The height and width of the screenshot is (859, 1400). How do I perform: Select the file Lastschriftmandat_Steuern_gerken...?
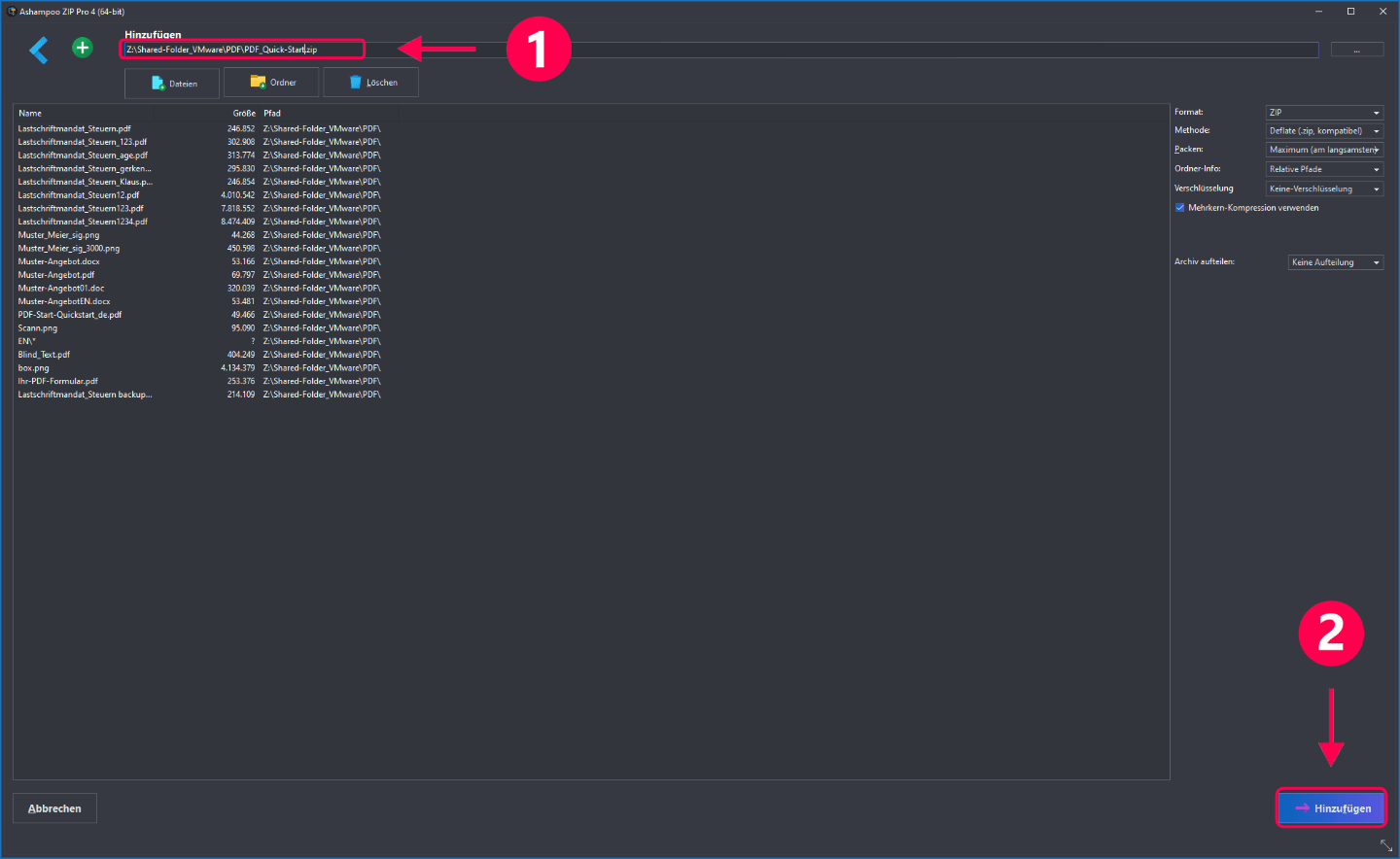(x=85, y=169)
